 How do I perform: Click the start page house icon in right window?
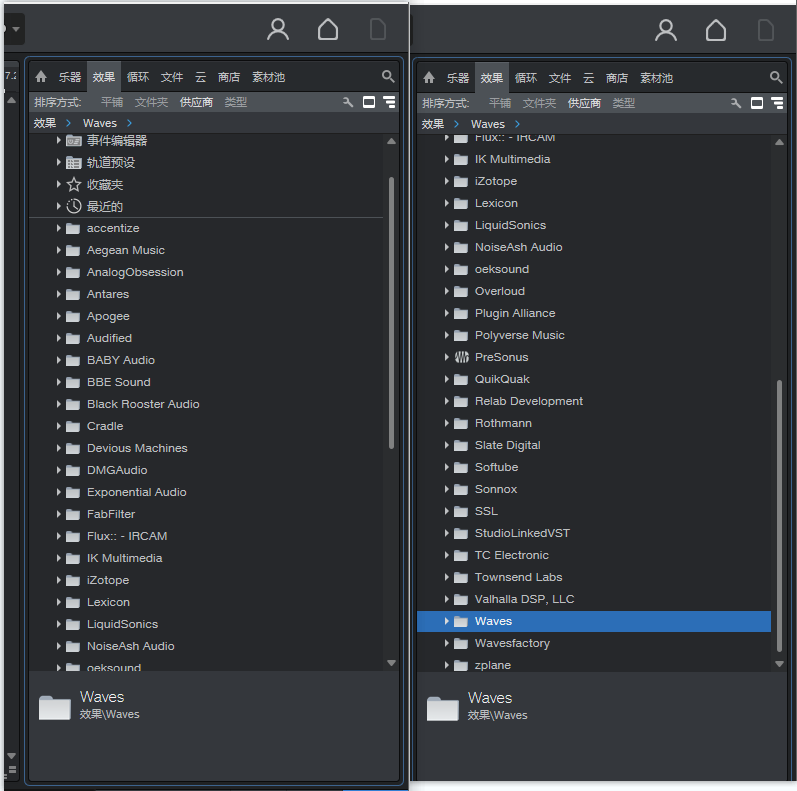716,30
